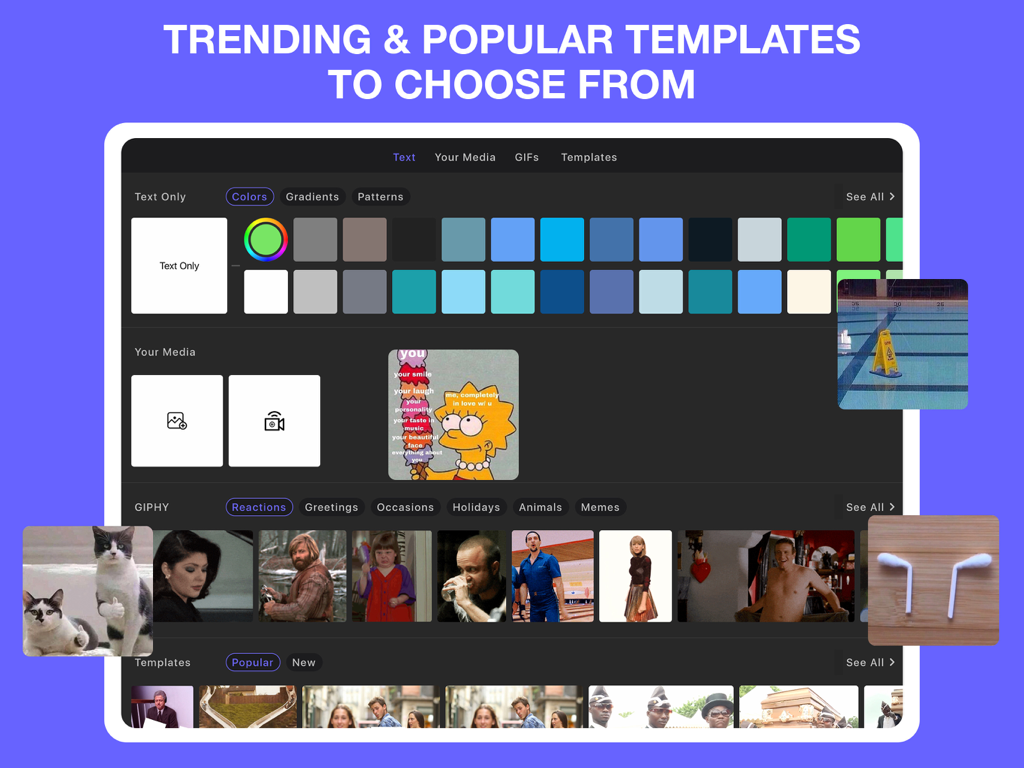
Task: Open the Your Media tab
Action: (x=465, y=157)
